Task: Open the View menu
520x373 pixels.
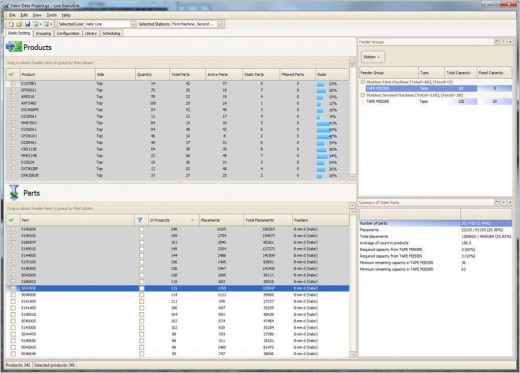Action: tap(37, 15)
